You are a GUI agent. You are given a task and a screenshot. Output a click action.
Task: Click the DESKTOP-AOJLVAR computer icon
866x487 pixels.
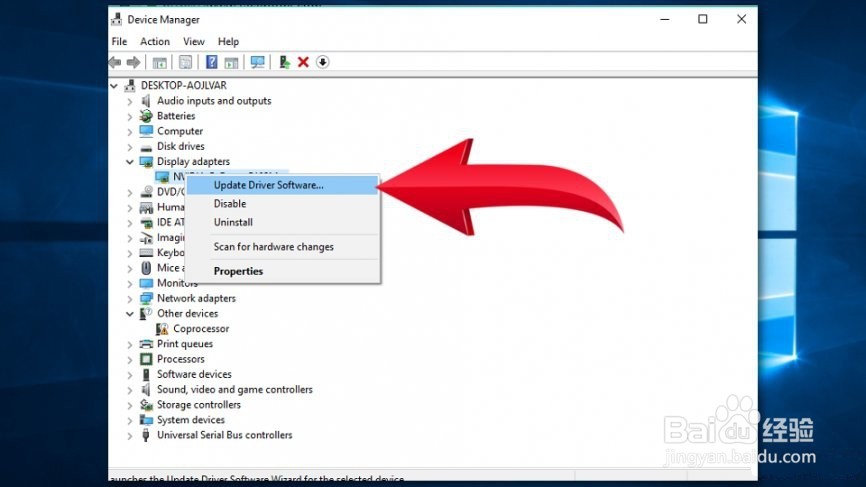click(x=130, y=86)
